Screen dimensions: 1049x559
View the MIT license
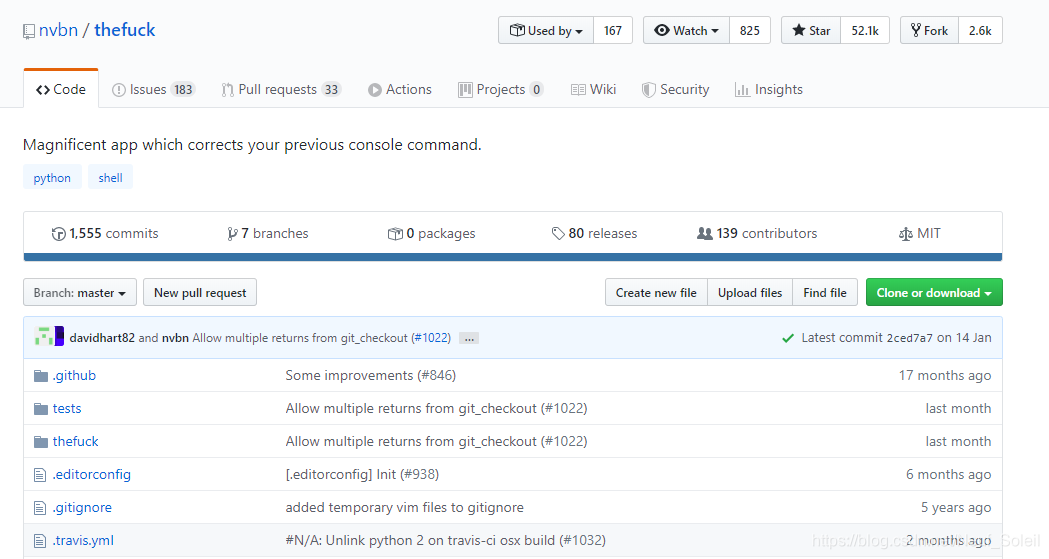(920, 233)
